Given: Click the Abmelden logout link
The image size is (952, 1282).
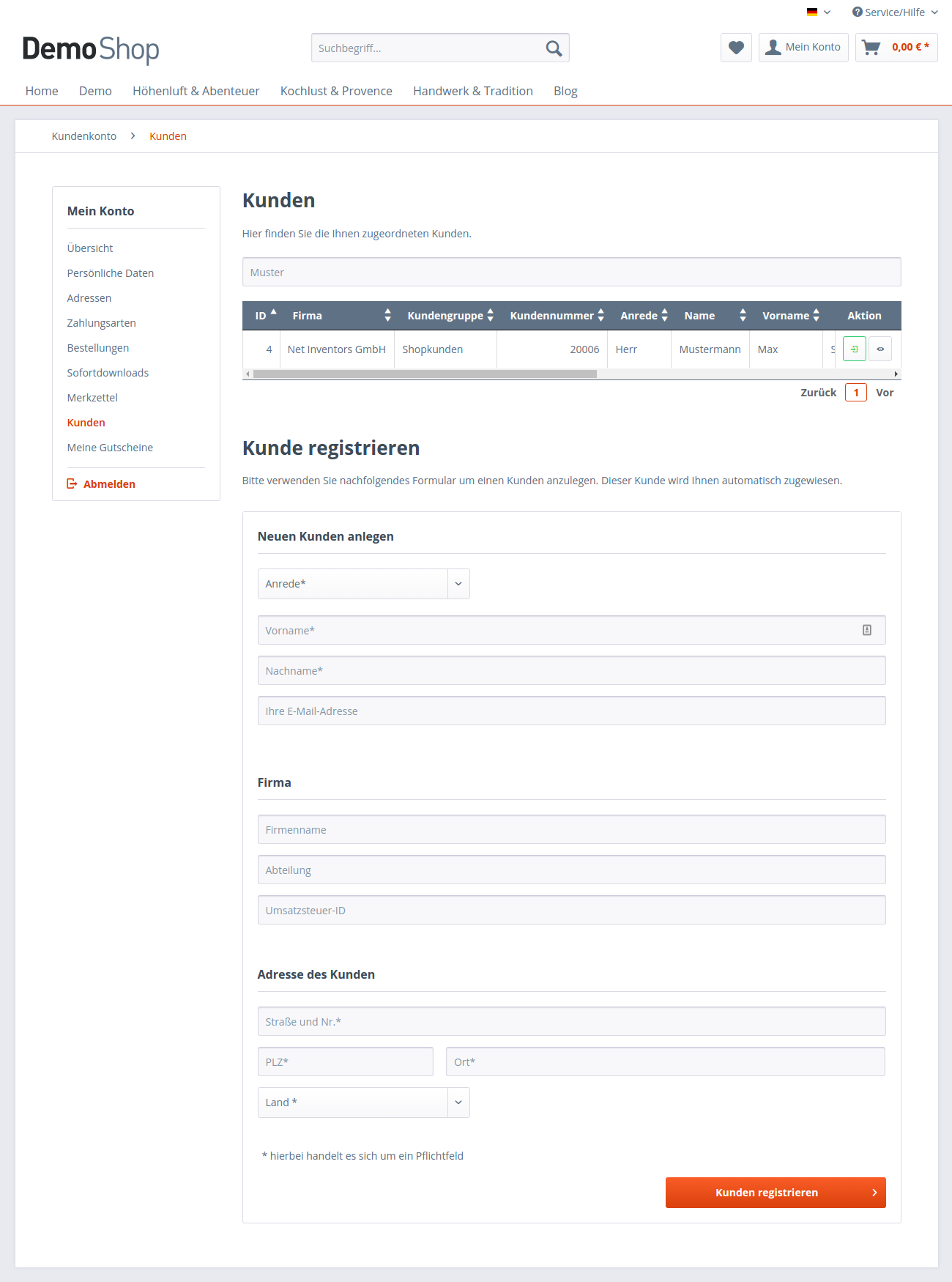Looking at the screenshot, I should pyautogui.click(x=101, y=484).
